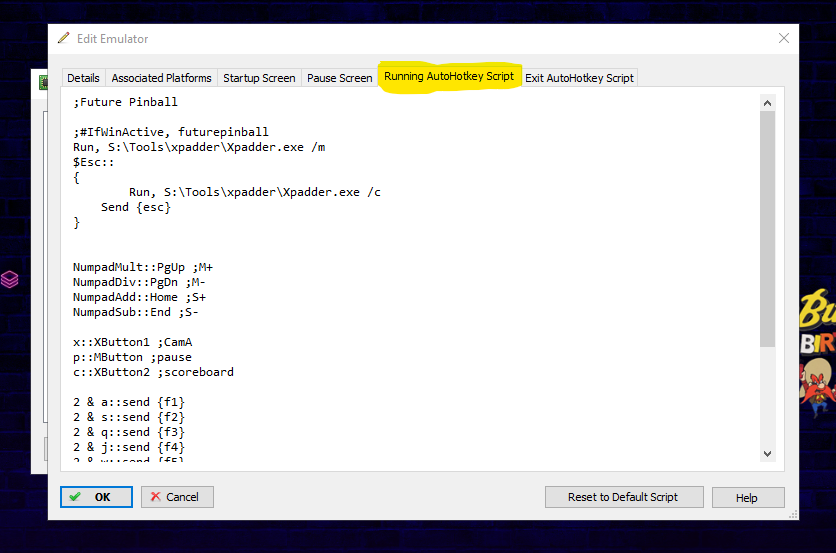The height and width of the screenshot is (553, 836).
Task: Click the green checkmark icon on OK
Action: point(75,497)
